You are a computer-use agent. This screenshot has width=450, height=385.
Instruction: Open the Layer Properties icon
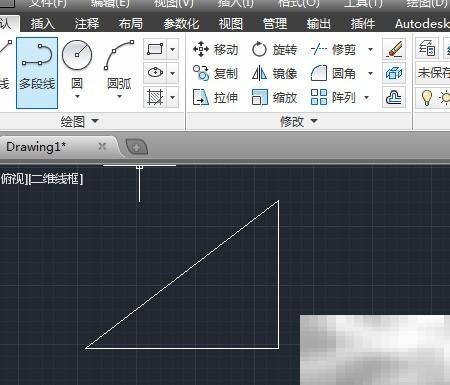[x=427, y=49]
